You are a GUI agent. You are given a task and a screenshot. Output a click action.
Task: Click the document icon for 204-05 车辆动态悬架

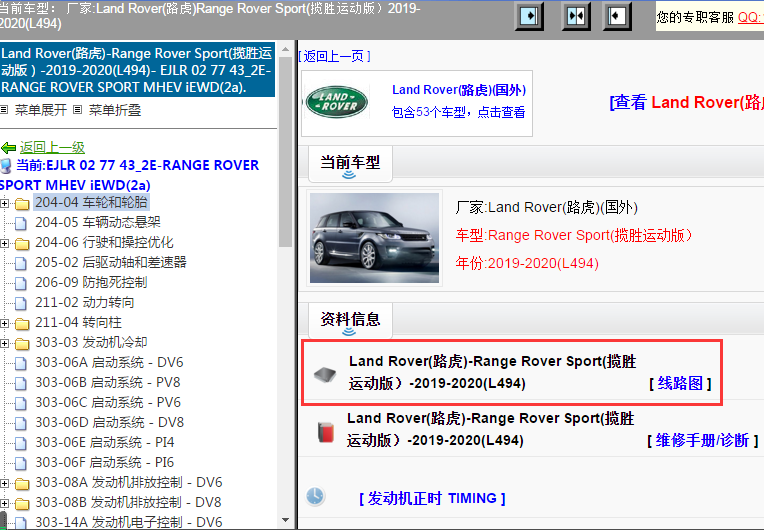point(20,223)
